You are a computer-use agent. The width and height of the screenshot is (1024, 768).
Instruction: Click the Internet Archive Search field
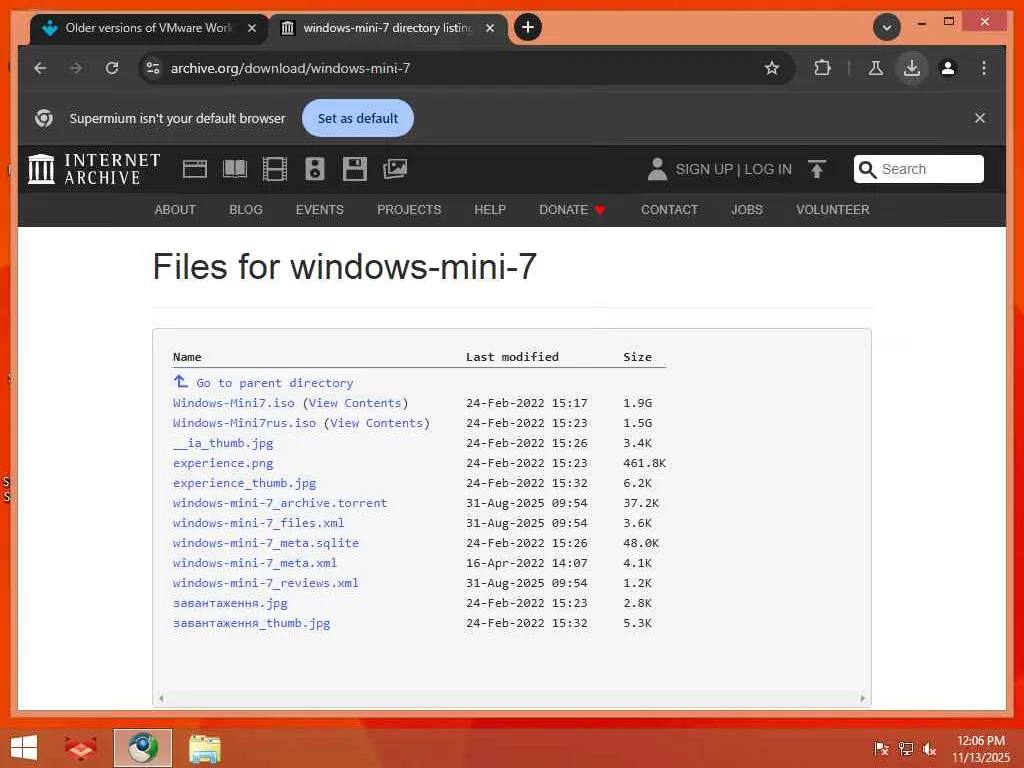point(918,169)
